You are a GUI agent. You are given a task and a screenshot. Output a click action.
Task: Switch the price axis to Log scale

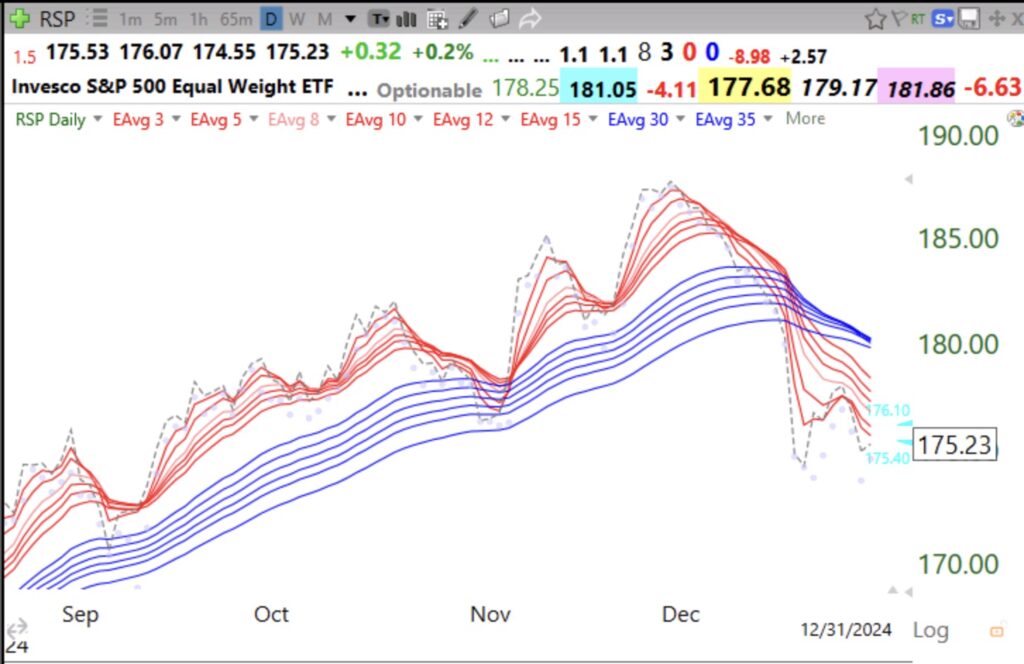click(931, 630)
